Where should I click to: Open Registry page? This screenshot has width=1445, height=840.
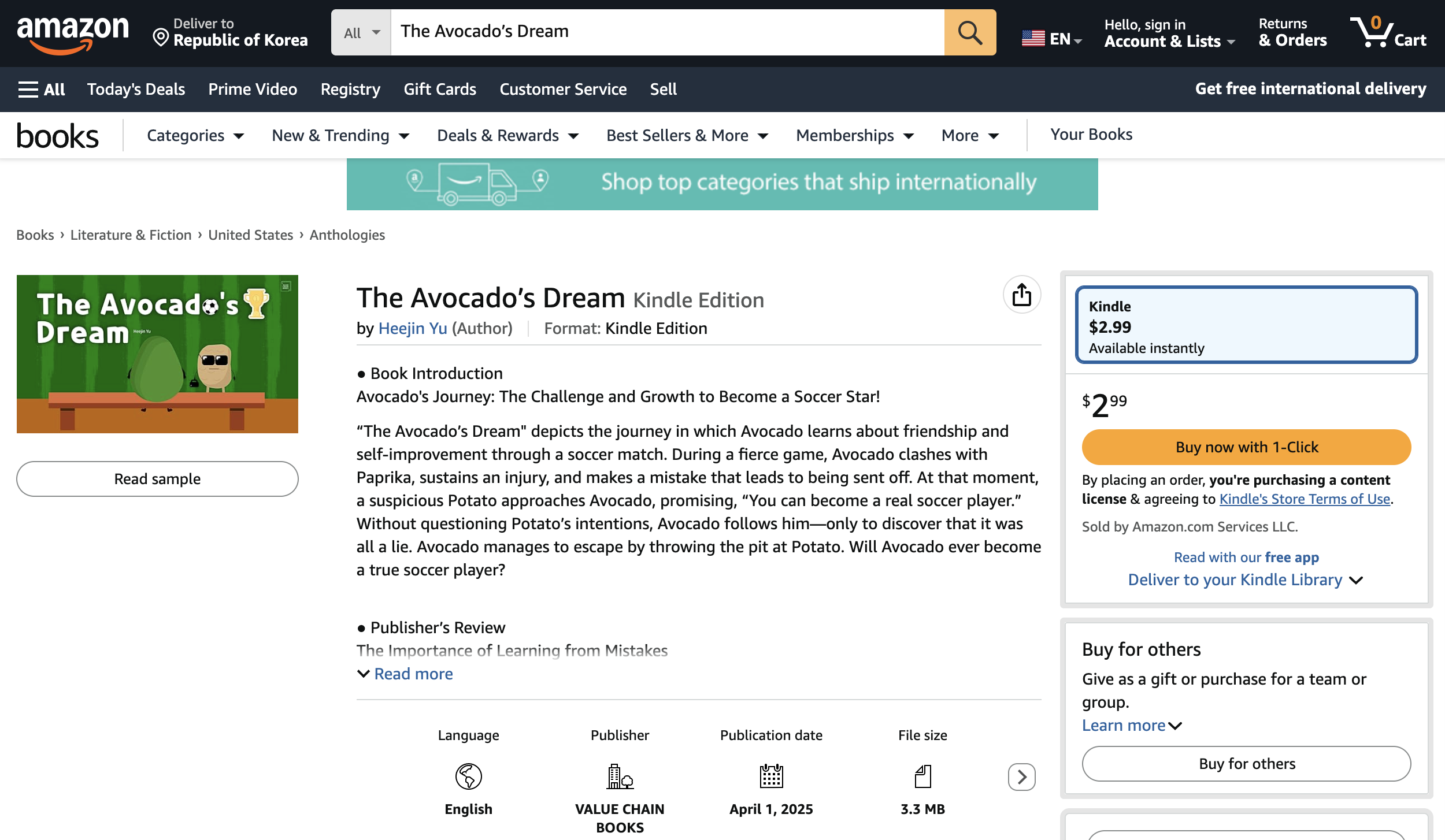pos(350,90)
